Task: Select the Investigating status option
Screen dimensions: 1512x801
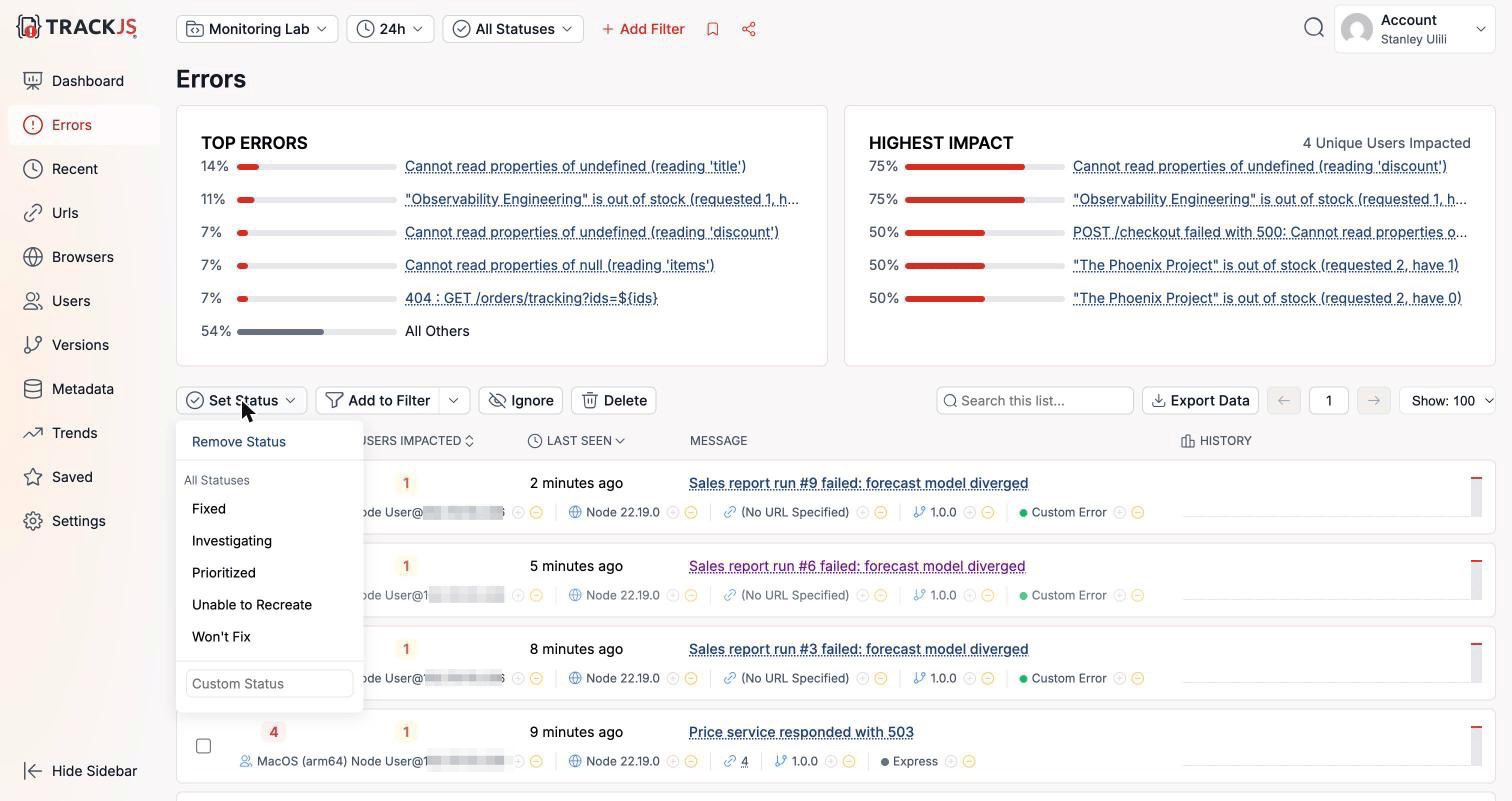Action: pyautogui.click(x=232, y=541)
